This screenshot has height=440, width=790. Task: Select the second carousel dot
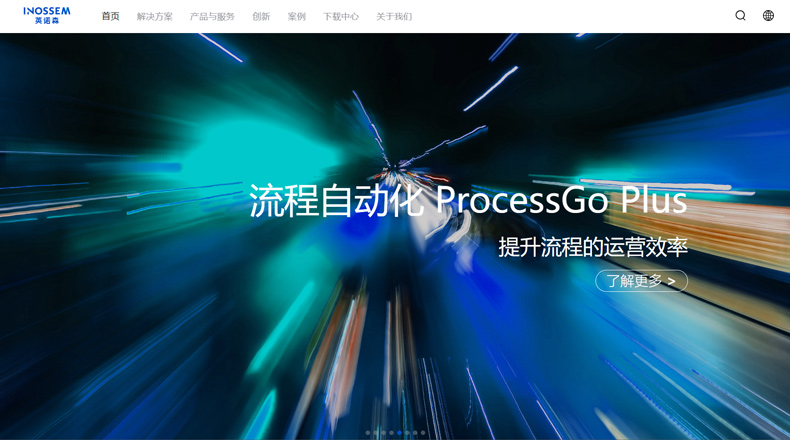(x=376, y=433)
